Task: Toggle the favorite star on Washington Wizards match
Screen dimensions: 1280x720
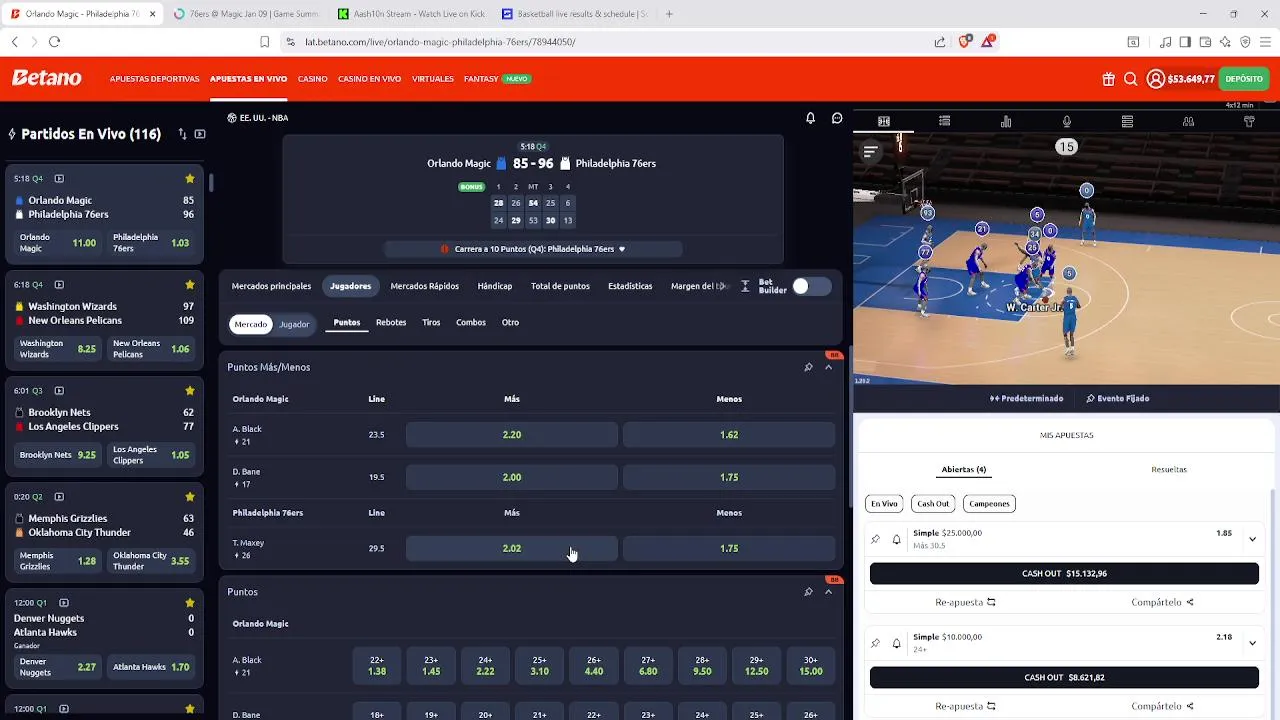Action: tap(190, 285)
